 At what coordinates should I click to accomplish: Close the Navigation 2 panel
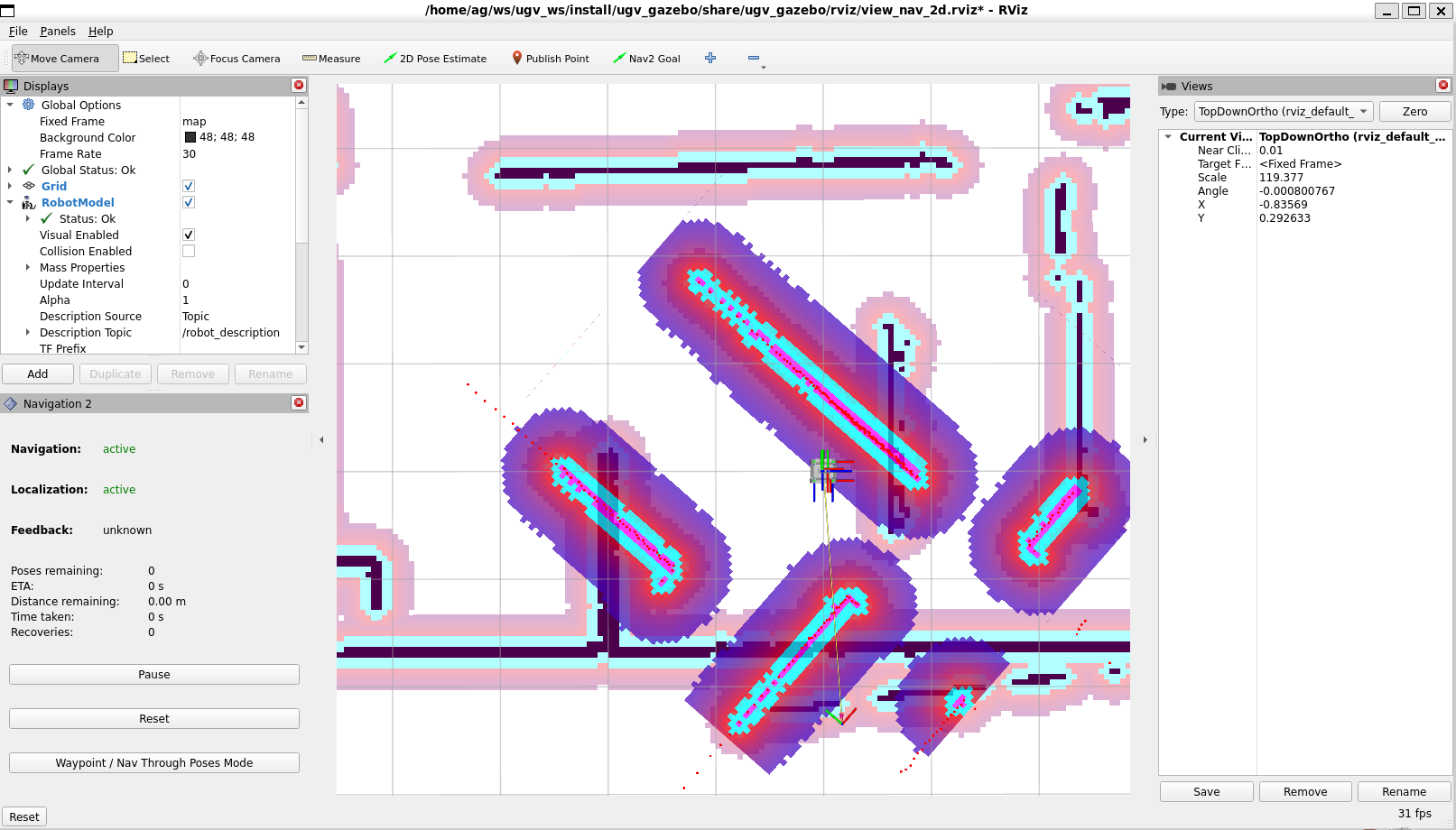click(299, 402)
